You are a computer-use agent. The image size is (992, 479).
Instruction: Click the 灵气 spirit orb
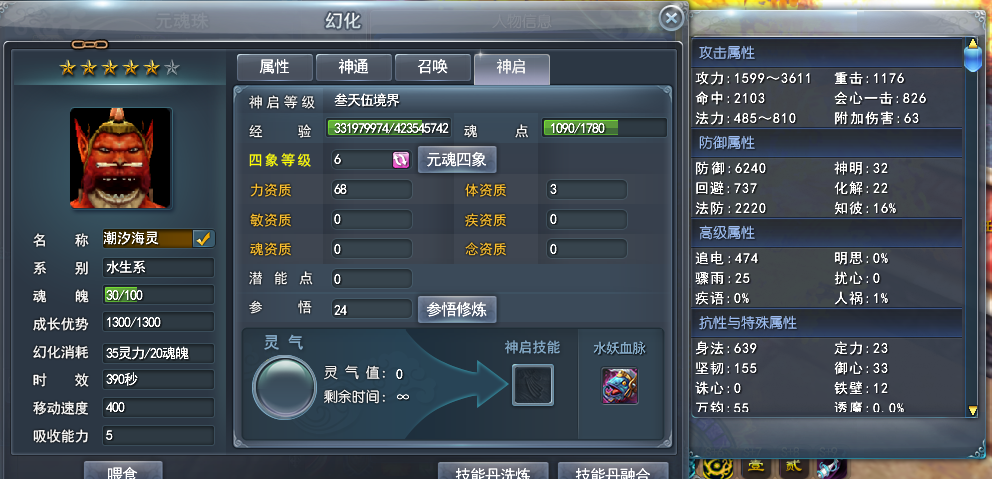click(x=283, y=387)
